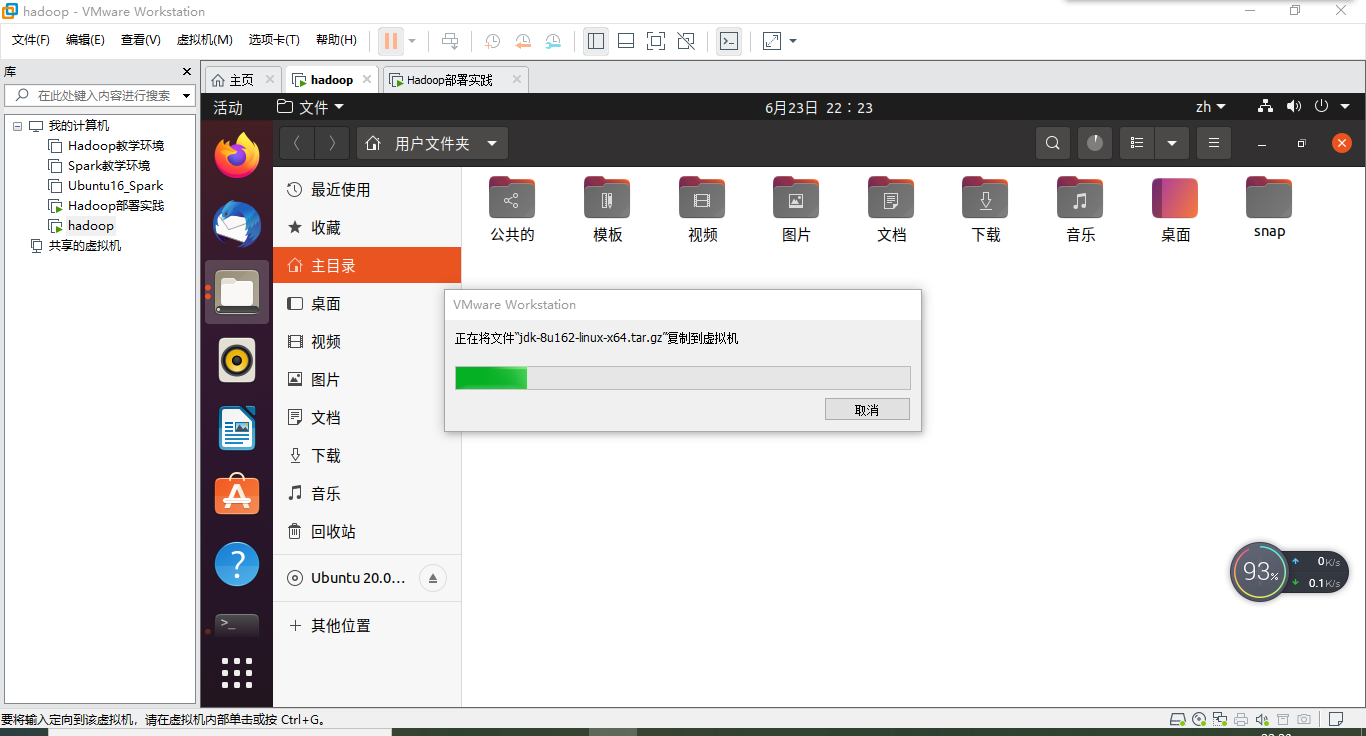Open the file manager hamburger menu
The image size is (1366, 736).
pyautogui.click(x=1214, y=143)
